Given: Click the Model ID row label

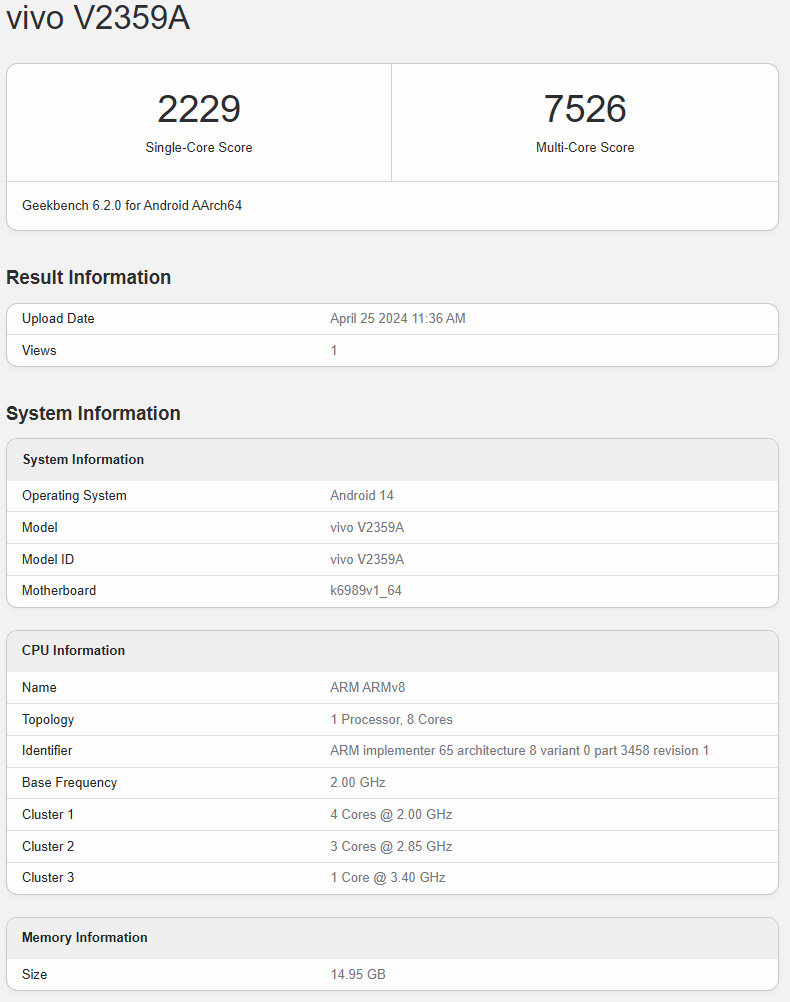Looking at the screenshot, I should (x=48, y=559).
